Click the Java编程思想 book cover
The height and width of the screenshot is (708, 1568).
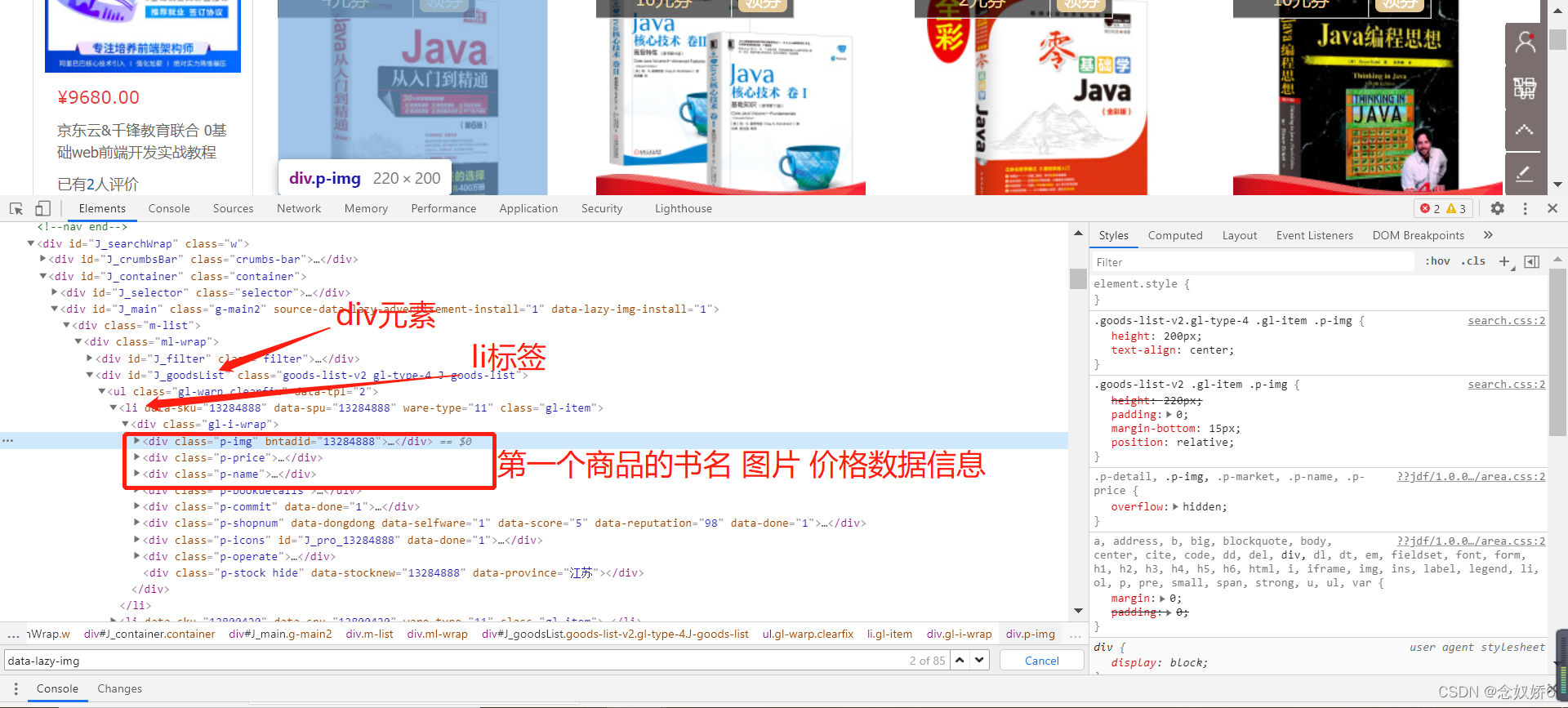point(1367,97)
